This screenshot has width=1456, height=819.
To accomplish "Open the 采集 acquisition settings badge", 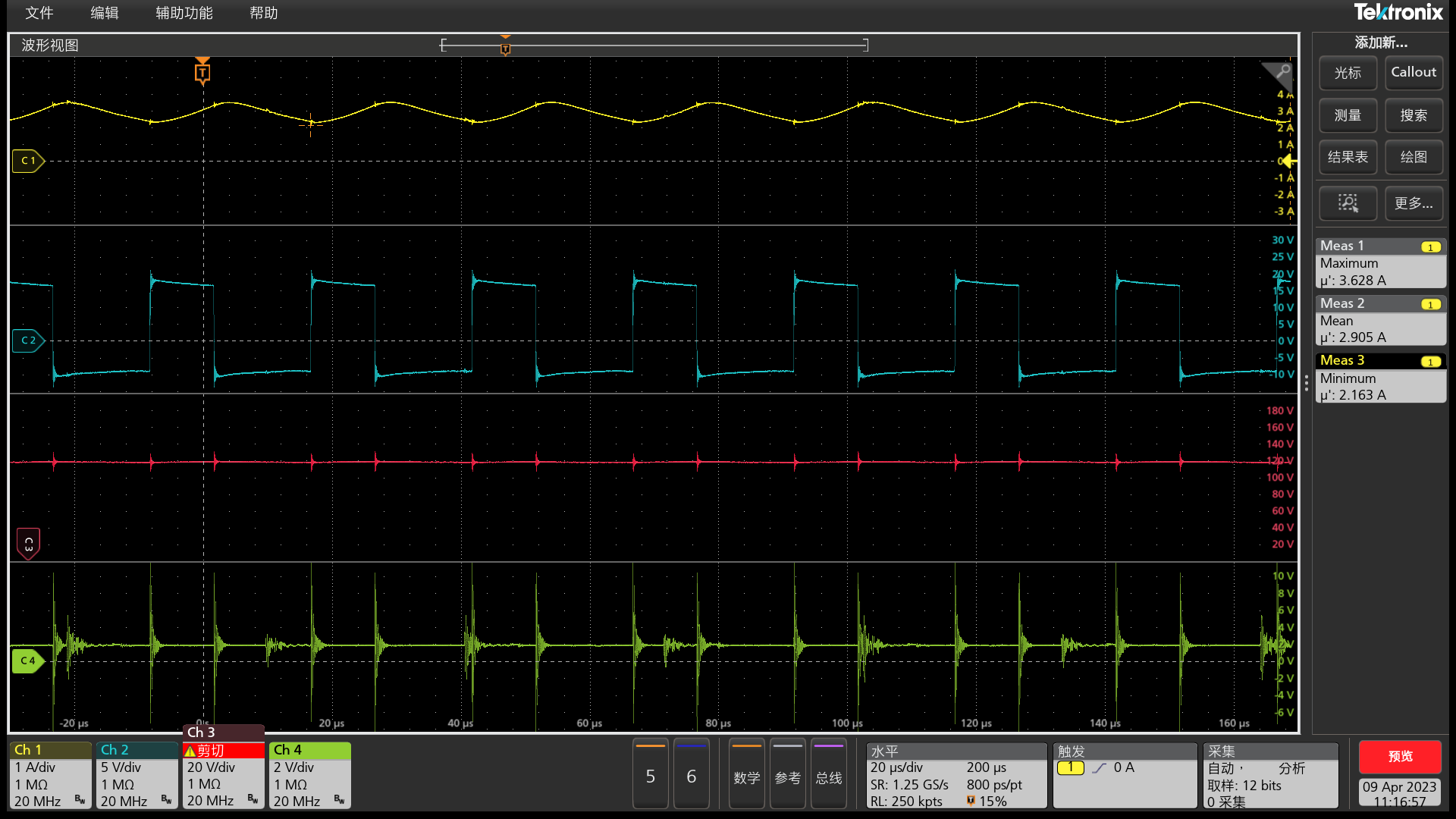I will (x=1270, y=776).
